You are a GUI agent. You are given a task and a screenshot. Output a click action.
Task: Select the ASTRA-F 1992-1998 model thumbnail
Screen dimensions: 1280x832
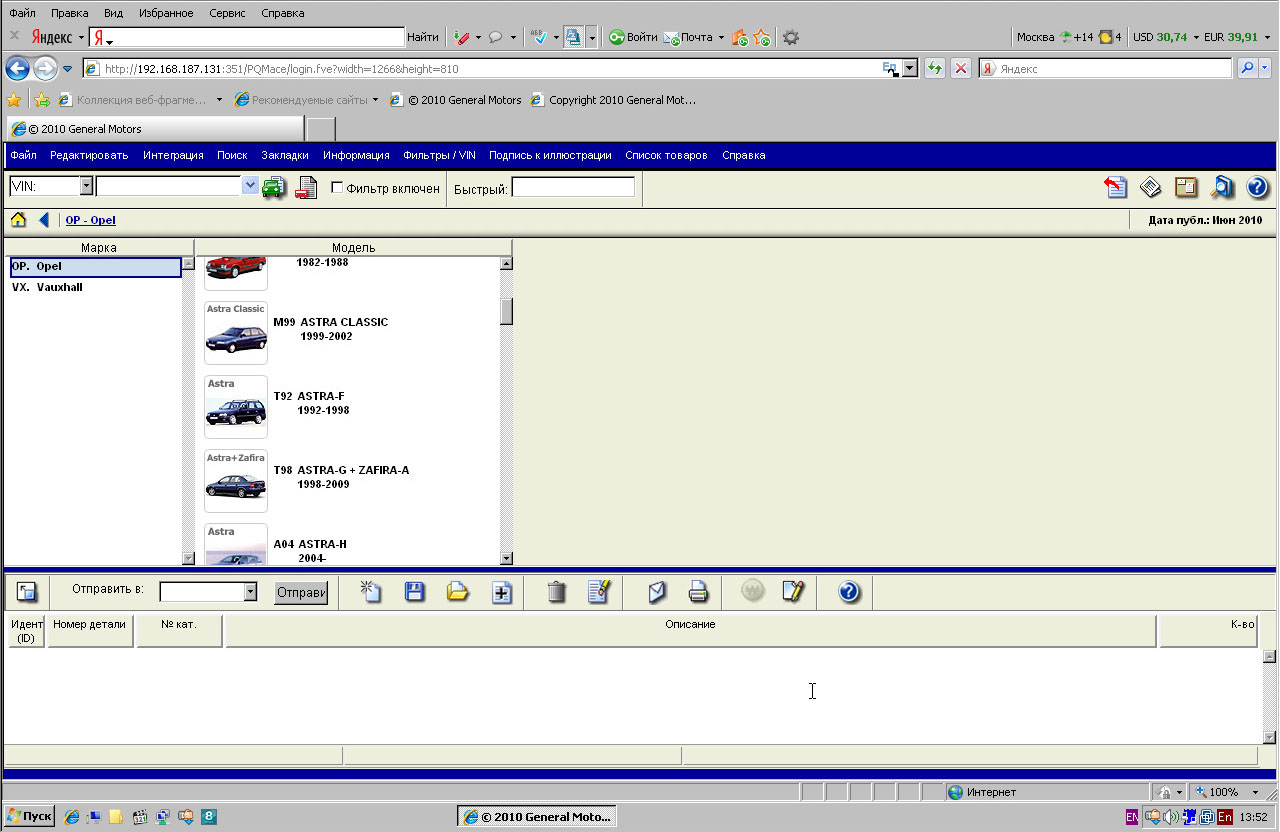coord(236,407)
